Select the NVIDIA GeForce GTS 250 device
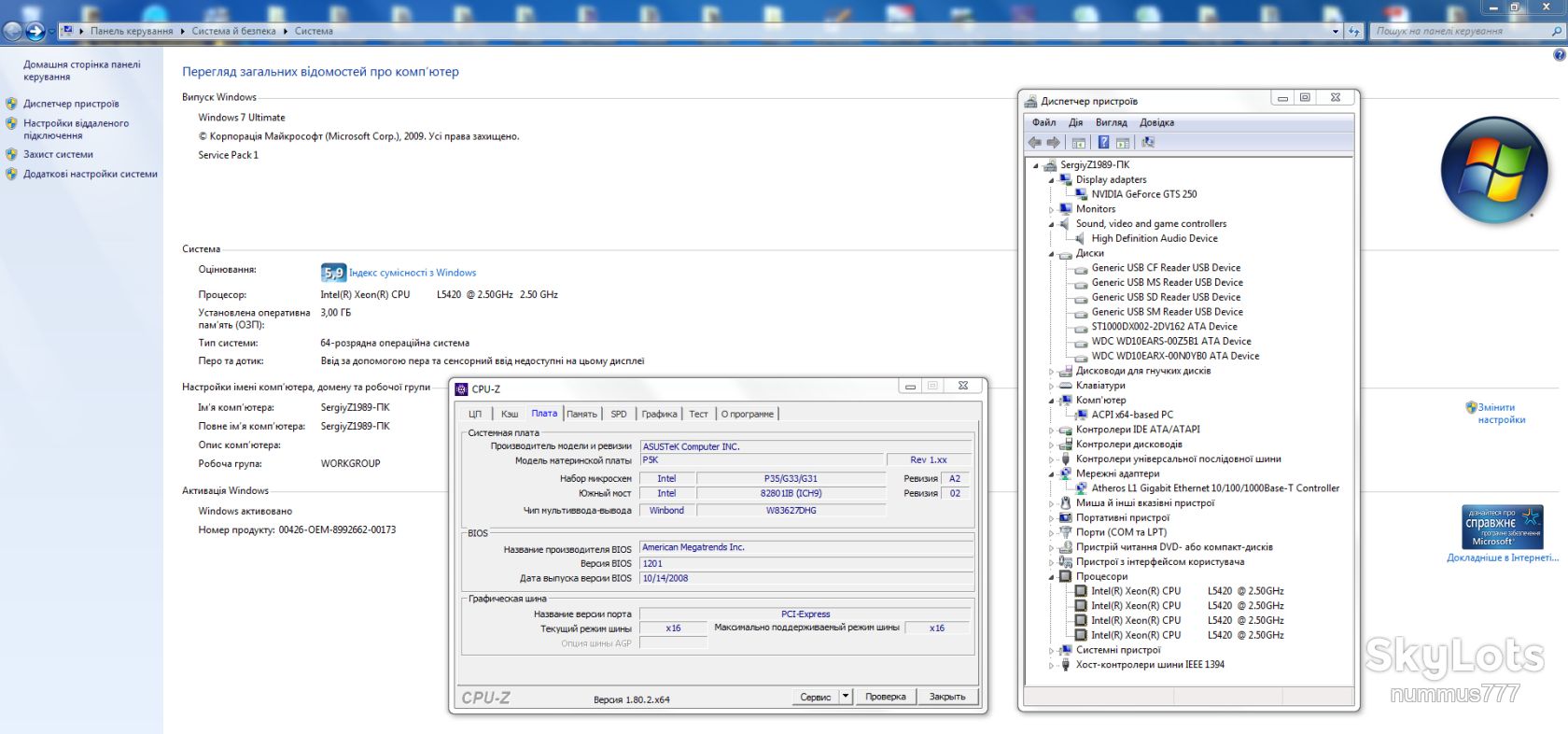Image resolution: width=1568 pixels, height=734 pixels. coord(1143,194)
